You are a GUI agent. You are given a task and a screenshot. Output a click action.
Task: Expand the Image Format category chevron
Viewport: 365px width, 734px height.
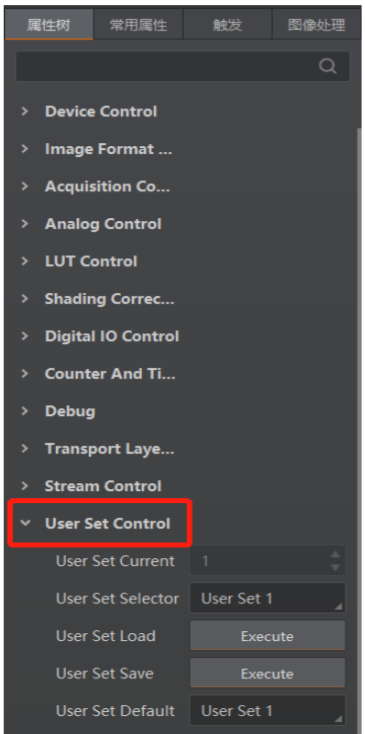click(x=25, y=149)
